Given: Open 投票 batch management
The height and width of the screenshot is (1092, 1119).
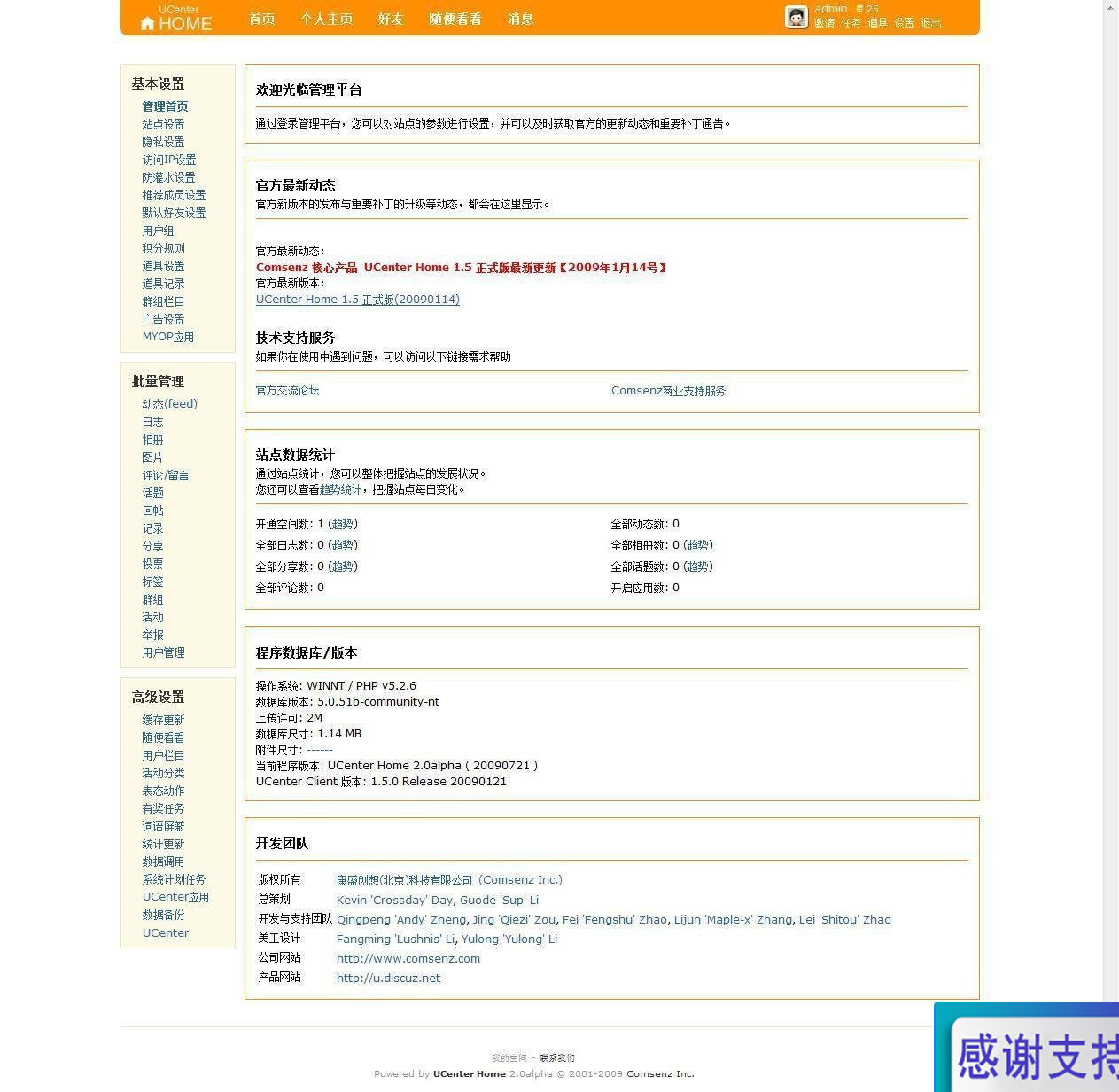Looking at the screenshot, I should [x=152, y=564].
